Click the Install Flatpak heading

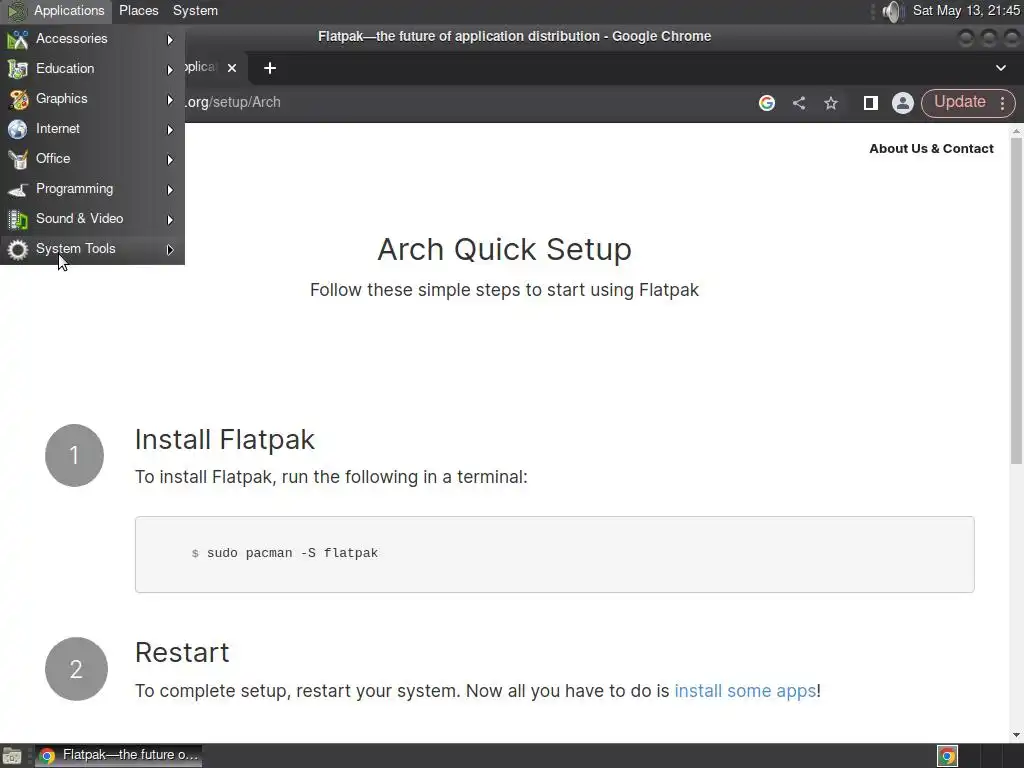point(225,440)
